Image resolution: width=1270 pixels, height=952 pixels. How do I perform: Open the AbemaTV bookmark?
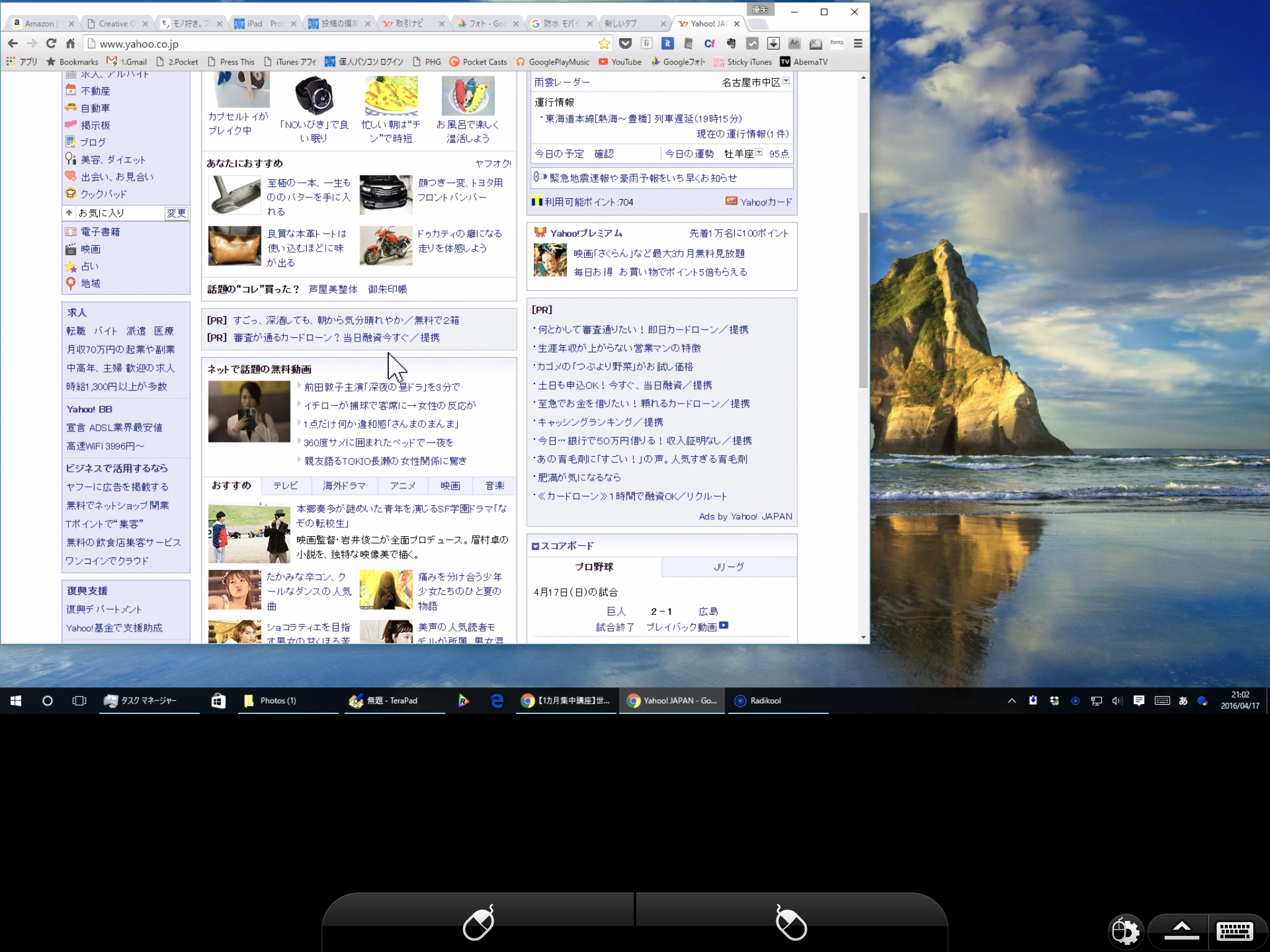(x=804, y=62)
